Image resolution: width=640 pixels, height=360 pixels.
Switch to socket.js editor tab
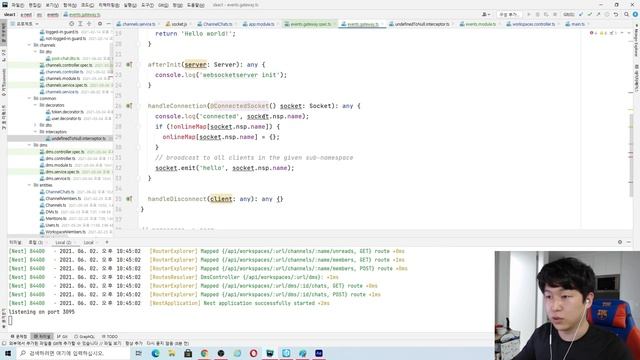click(x=176, y=24)
